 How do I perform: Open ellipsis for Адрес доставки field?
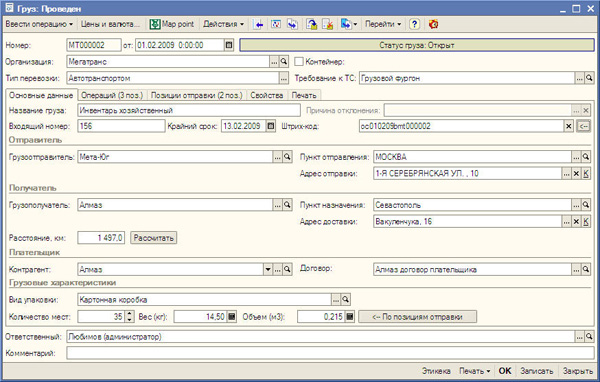[567, 221]
